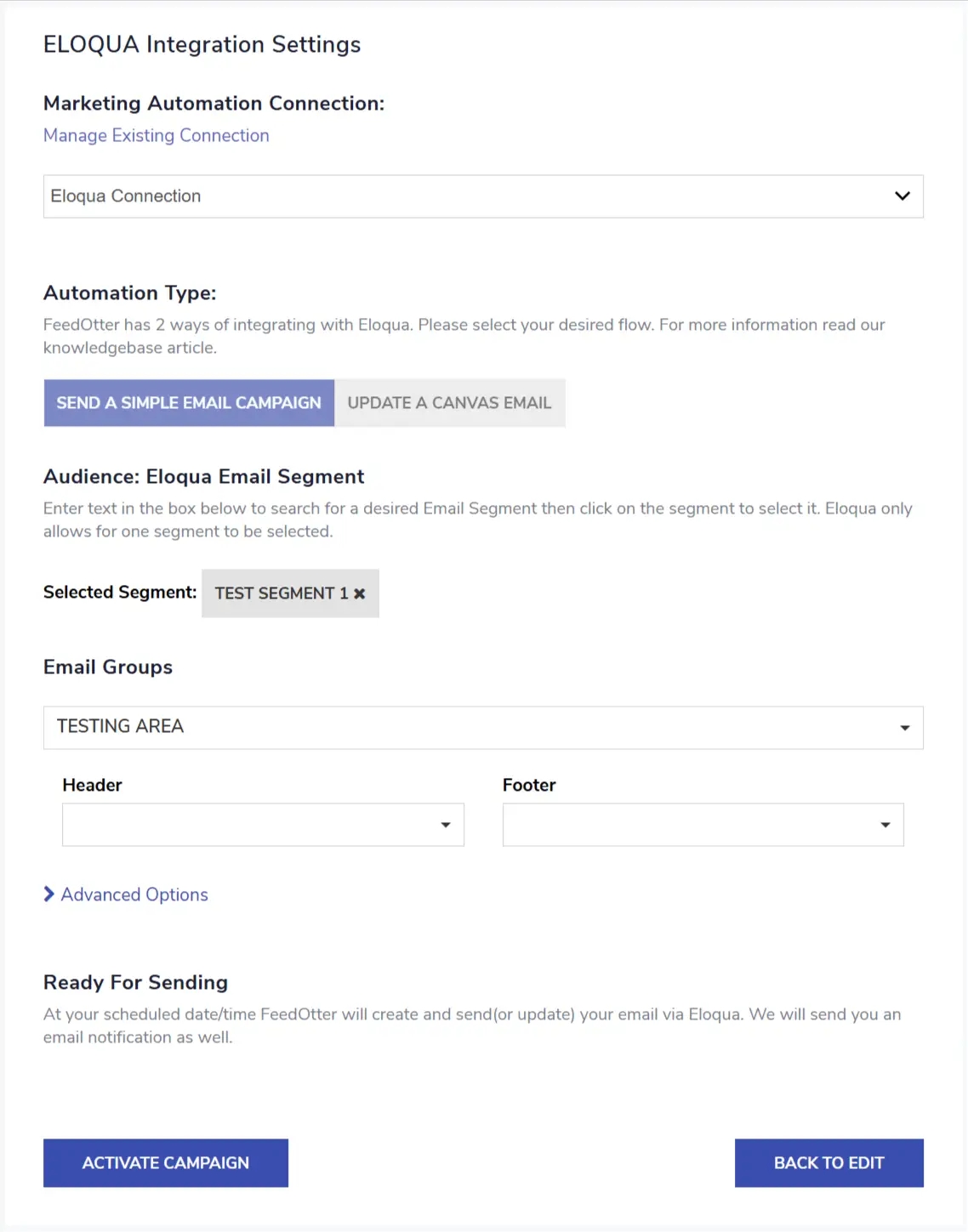Click the Manage Existing Connection link
The height and width of the screenshot is (1232, 968).
click(x=157, y=136)
